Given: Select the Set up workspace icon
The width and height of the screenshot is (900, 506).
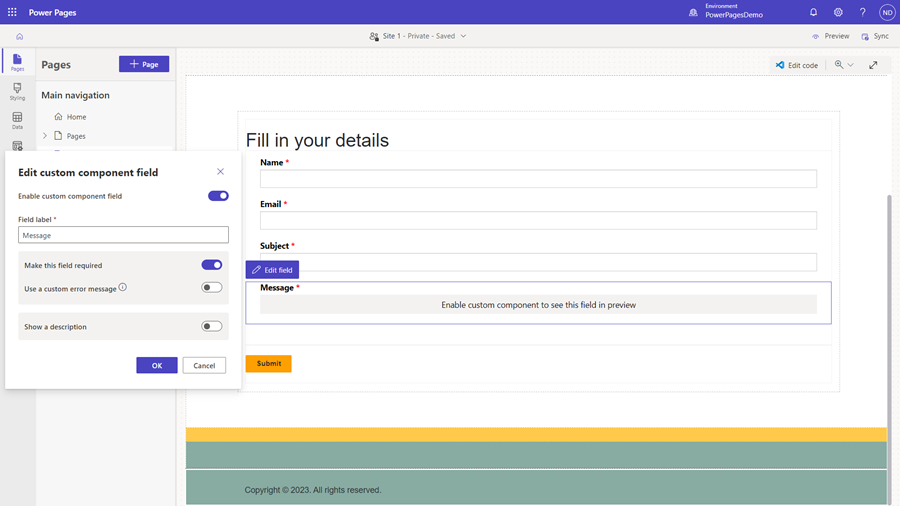Looking at the screenshot, I should point(17,146).
